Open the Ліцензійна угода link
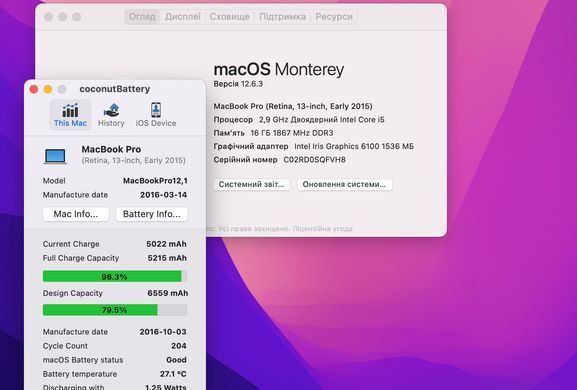Screen dimensions: 577x390 coord(323,229)
